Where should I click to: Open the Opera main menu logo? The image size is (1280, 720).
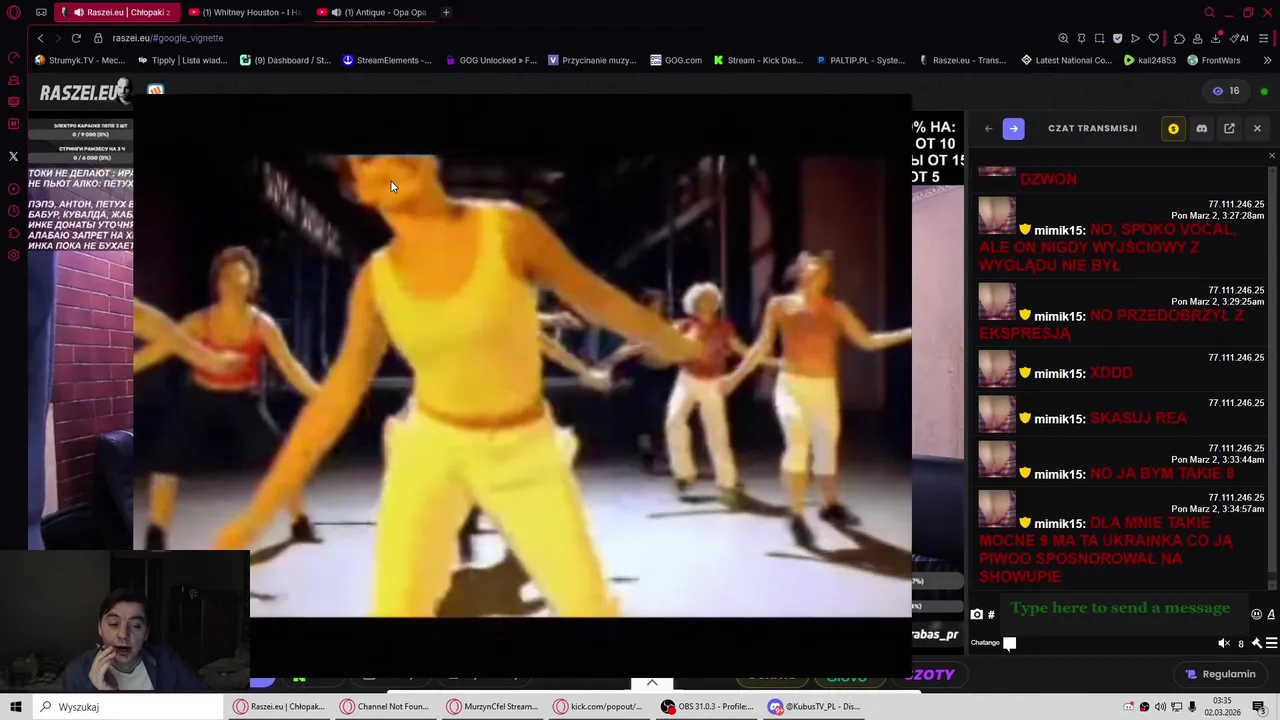[14, 12]
